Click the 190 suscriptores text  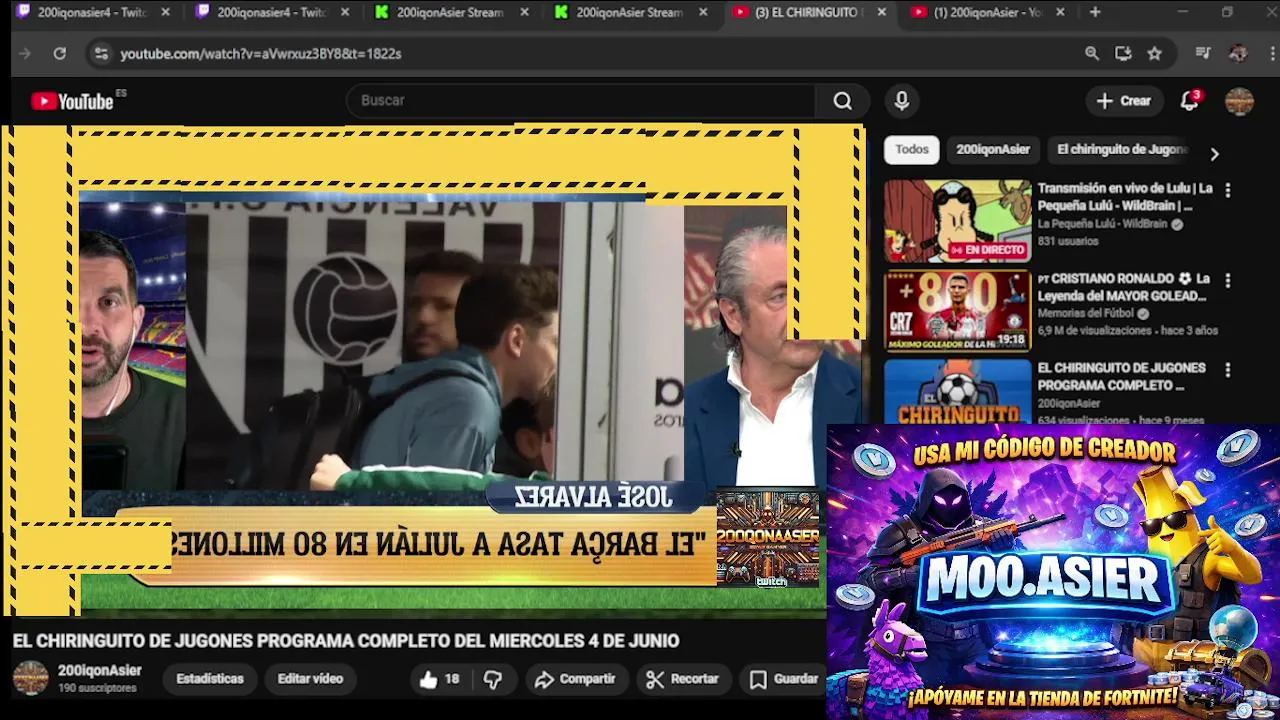pyautogui.click(x=97, y=688)
